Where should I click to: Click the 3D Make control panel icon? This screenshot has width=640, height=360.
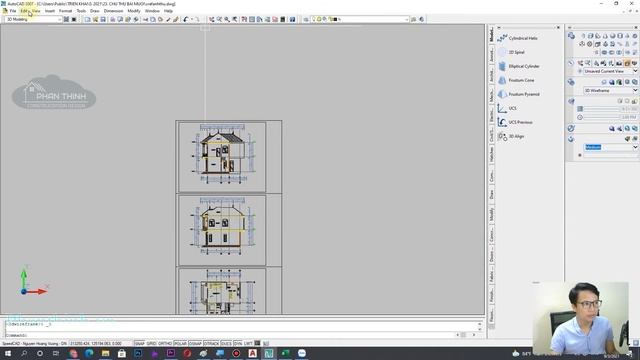571,36
